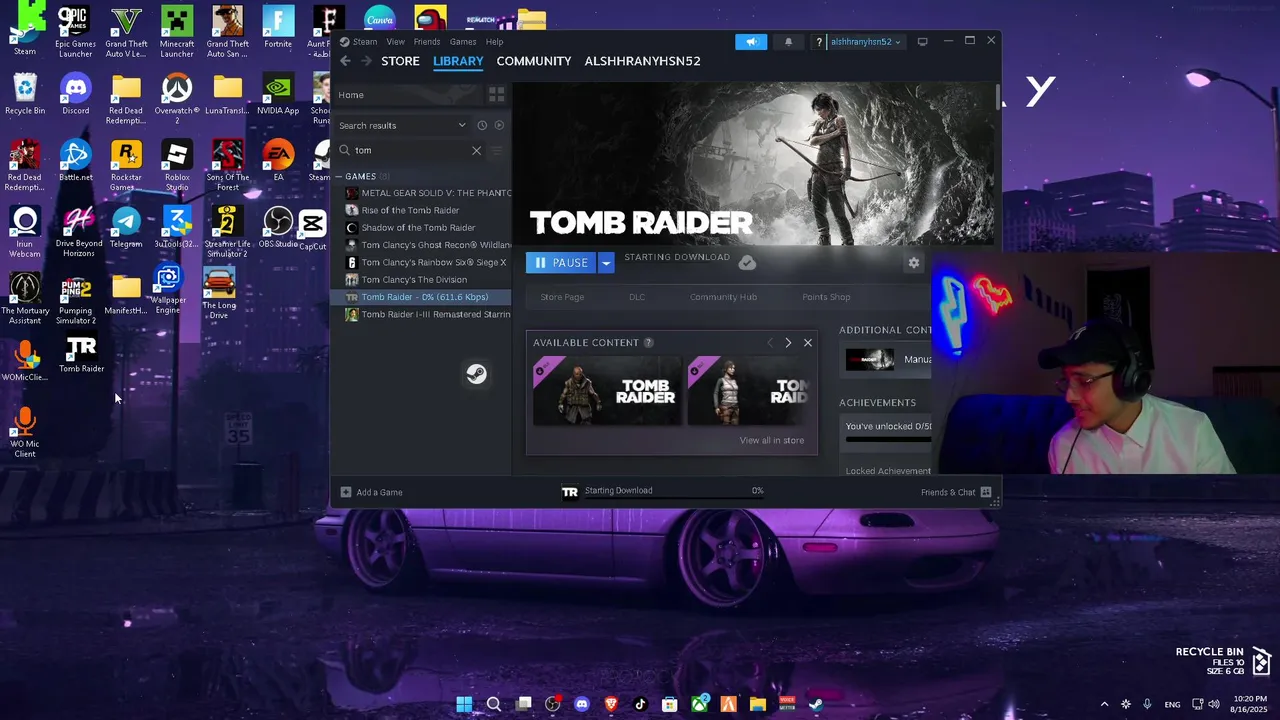Screen dimensions: 1280x720
Task: Click the Steam help question mark icon
Action: click(x=819, y=42)
